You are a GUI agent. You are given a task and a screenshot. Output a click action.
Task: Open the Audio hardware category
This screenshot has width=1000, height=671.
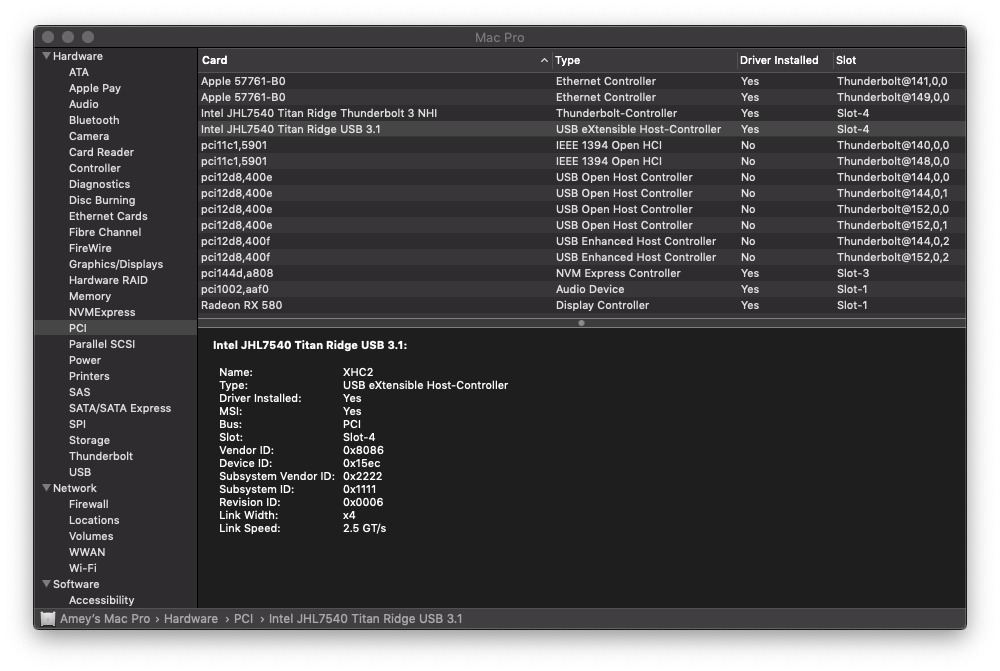(84, 104)
